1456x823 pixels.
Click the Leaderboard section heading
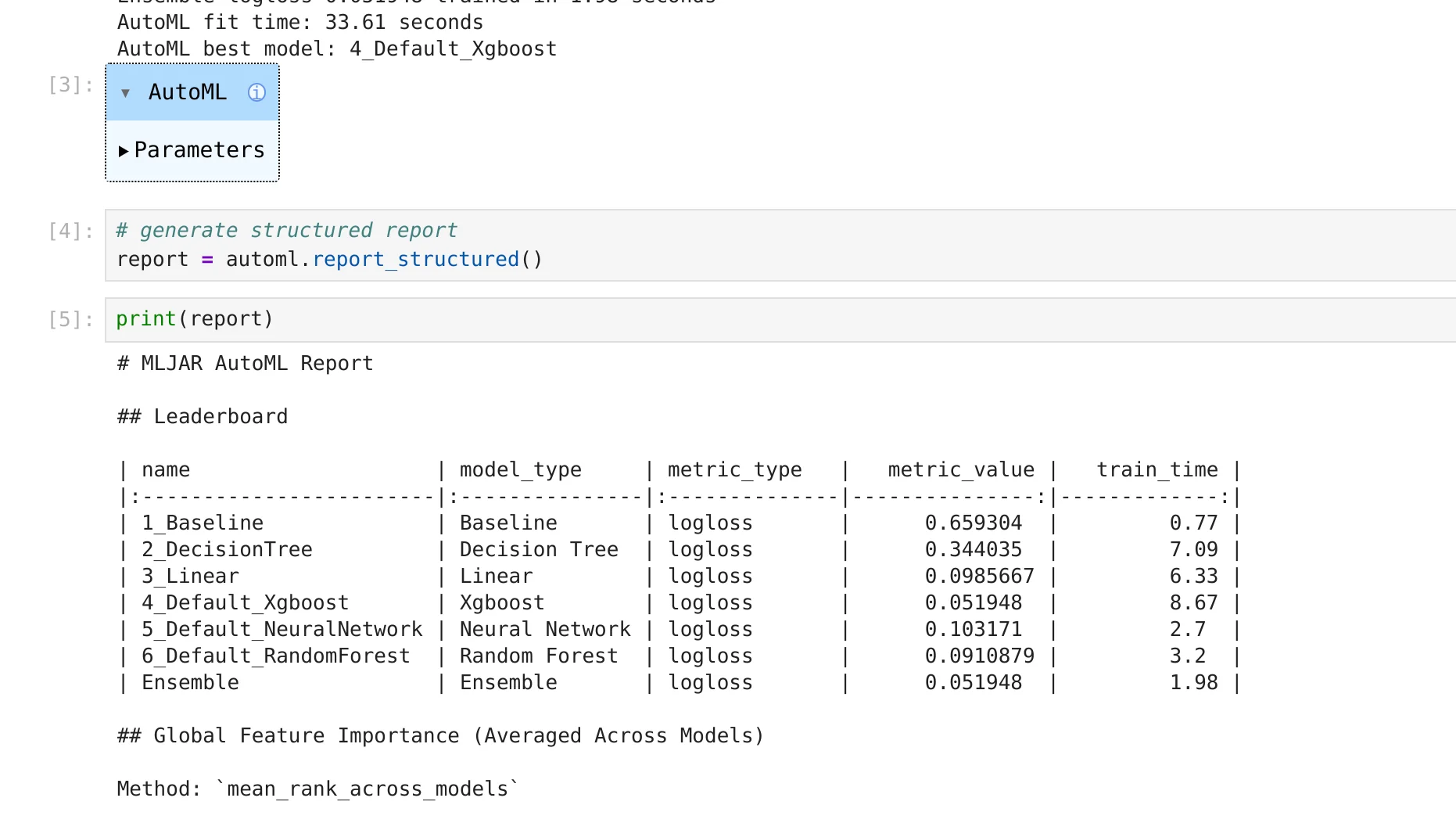coord(202,416)
